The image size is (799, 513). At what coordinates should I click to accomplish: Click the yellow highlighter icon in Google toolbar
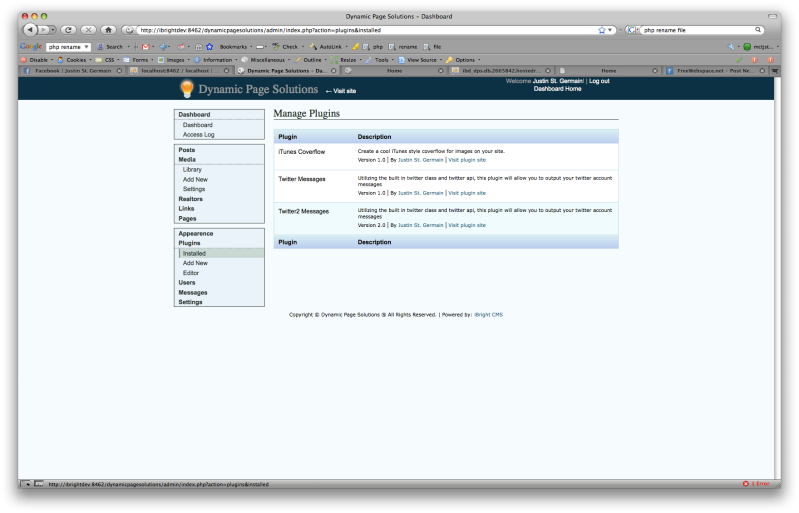356,47
